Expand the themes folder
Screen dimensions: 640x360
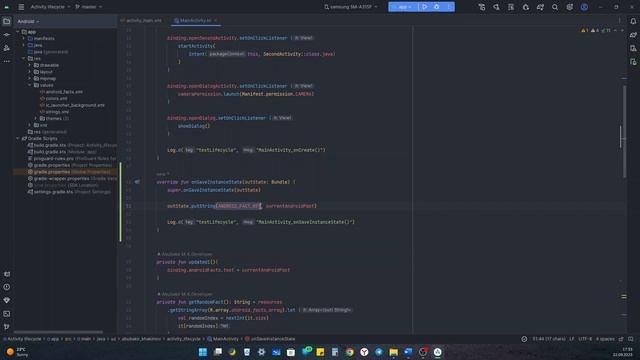pos(36,118)
